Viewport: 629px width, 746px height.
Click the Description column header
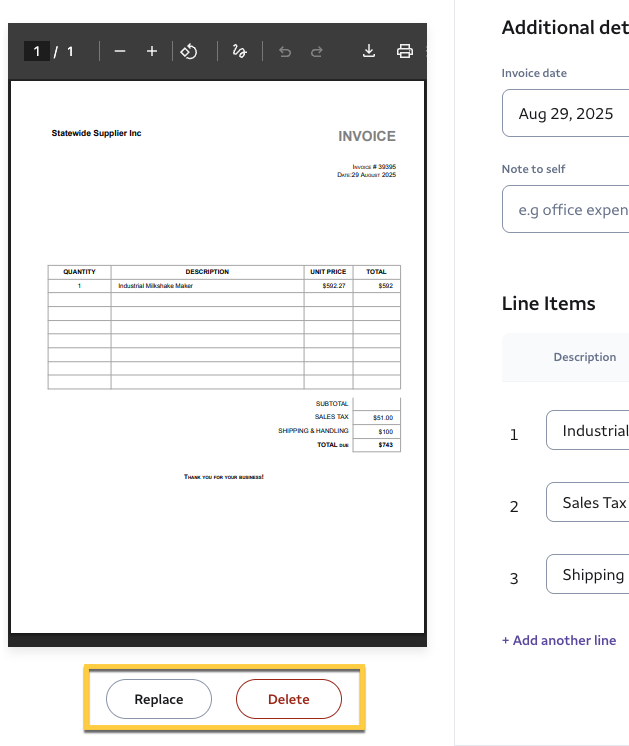click(x=585, y=357)
